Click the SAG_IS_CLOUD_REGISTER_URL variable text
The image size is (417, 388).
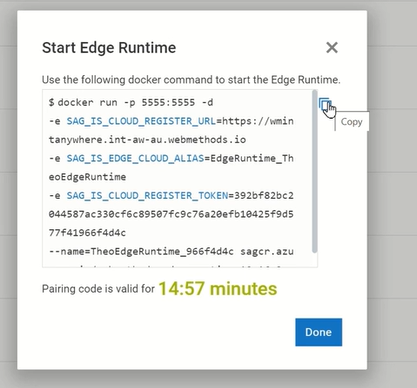(x=141, y=121)
